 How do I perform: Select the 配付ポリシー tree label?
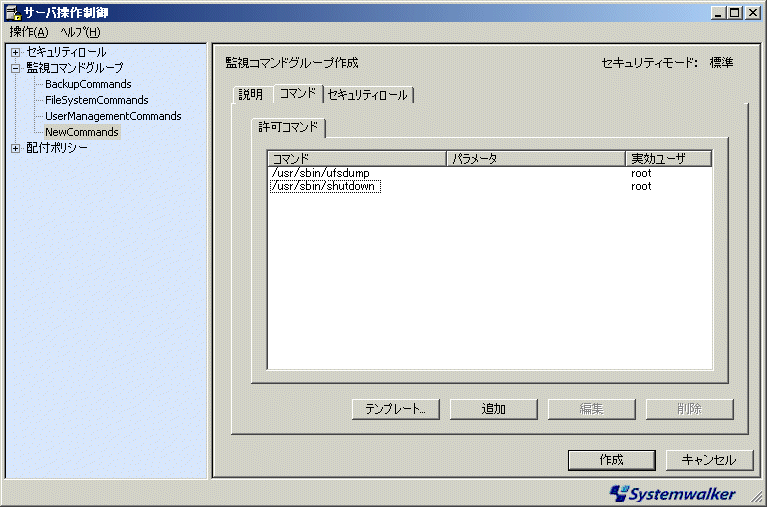pyautogui.click(x=57, y=148)
